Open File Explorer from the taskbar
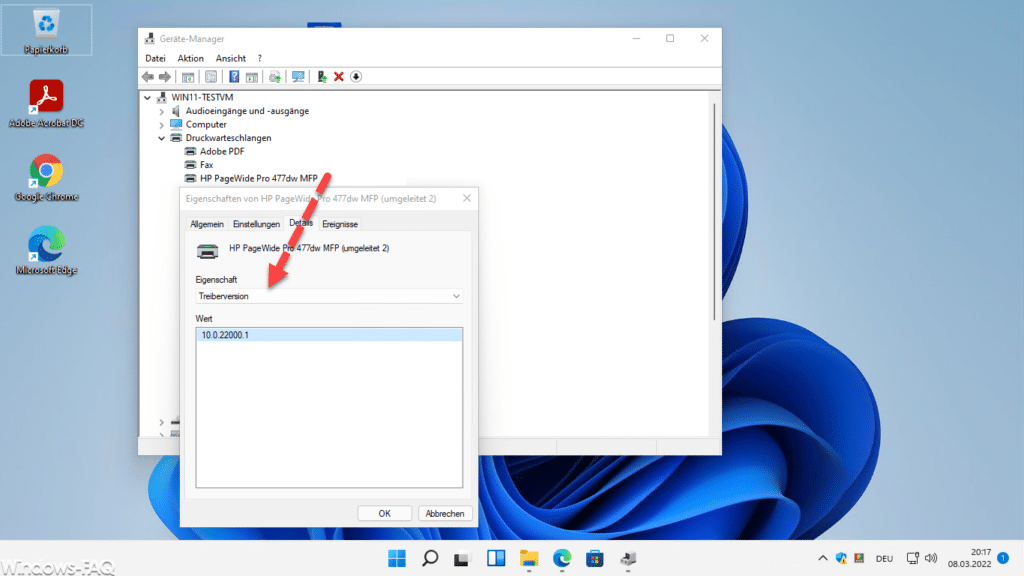The height and width of the screenshot is (576, 1024). [x=529, y=558]
